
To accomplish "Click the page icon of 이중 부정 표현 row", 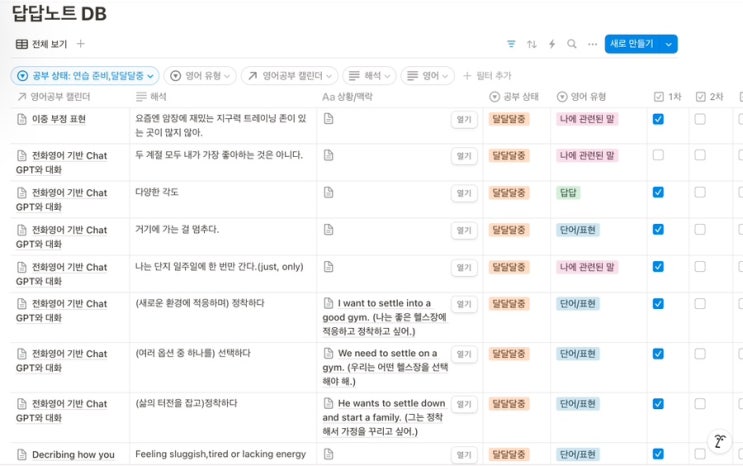I will [22, 119].
